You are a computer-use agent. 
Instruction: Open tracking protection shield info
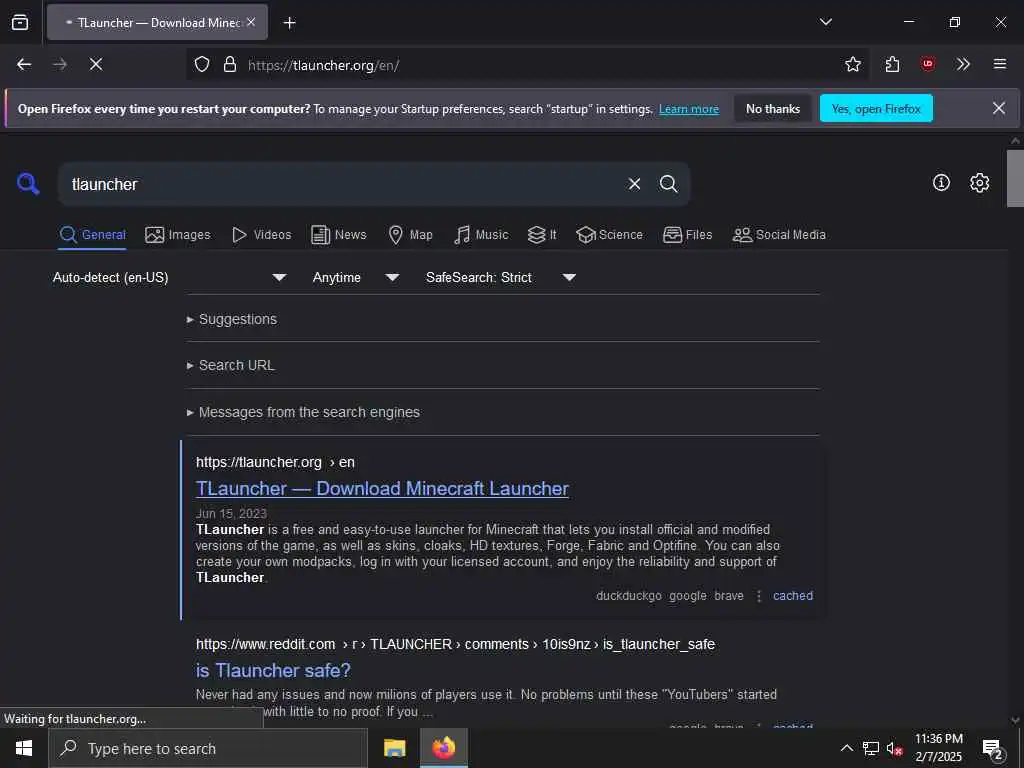(202, 65)
